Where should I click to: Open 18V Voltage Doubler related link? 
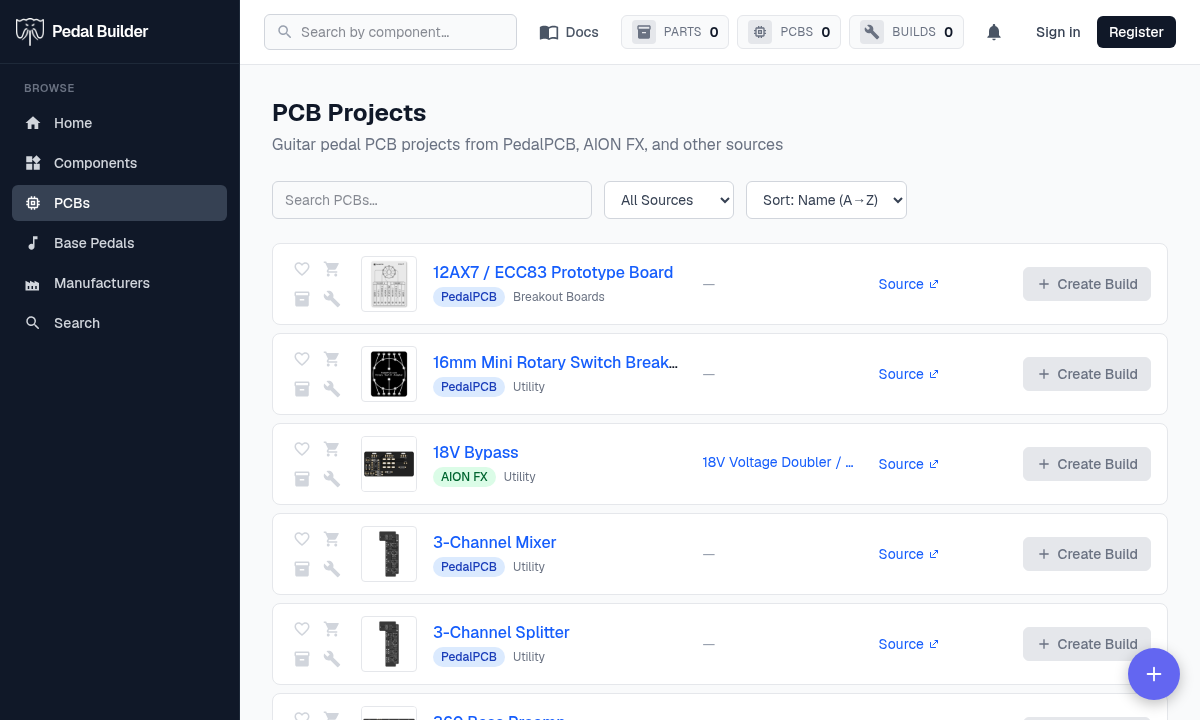[x=778, y=462]
